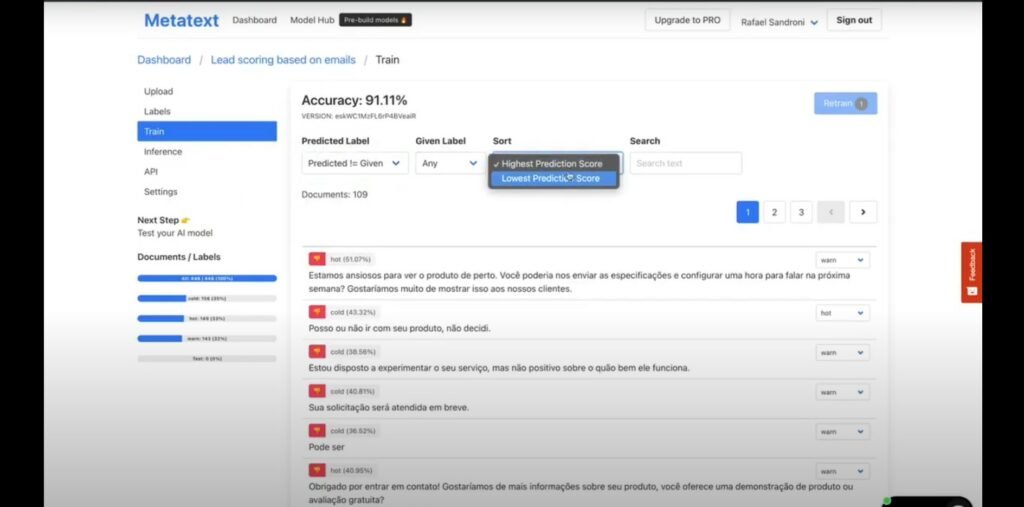This screenshot has height=507, width=1024.
Task: Click the Retrain button
Action: (x=844, y=103)
